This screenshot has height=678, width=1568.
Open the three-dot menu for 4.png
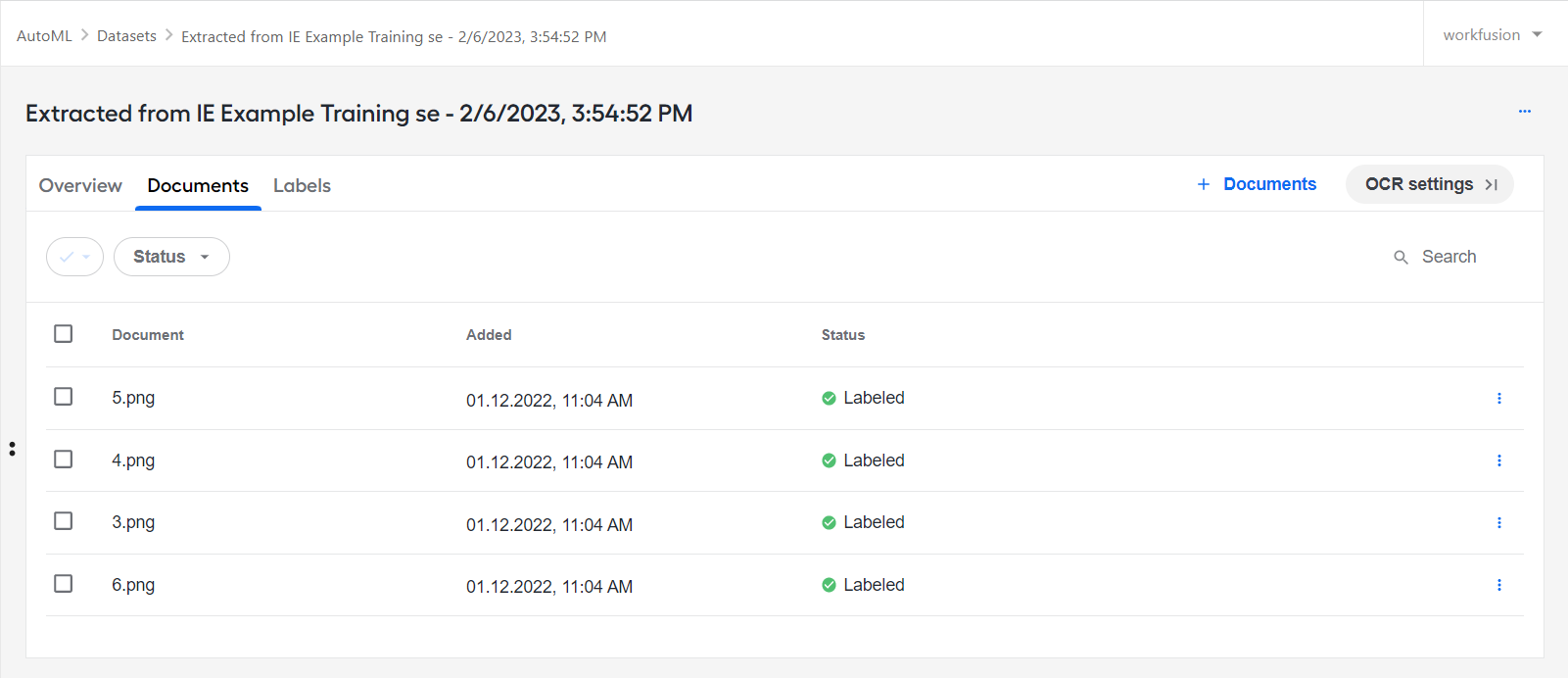click(x=1498, y=460)
